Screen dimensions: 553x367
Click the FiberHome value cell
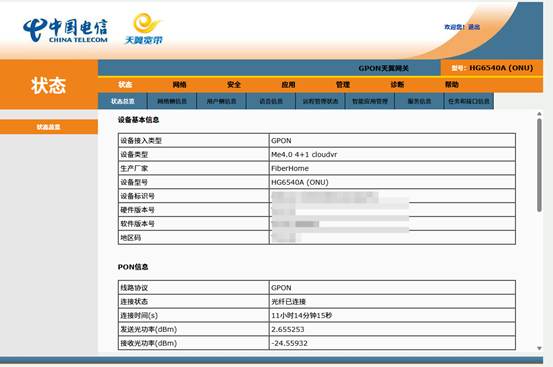(x=392, y=168)
